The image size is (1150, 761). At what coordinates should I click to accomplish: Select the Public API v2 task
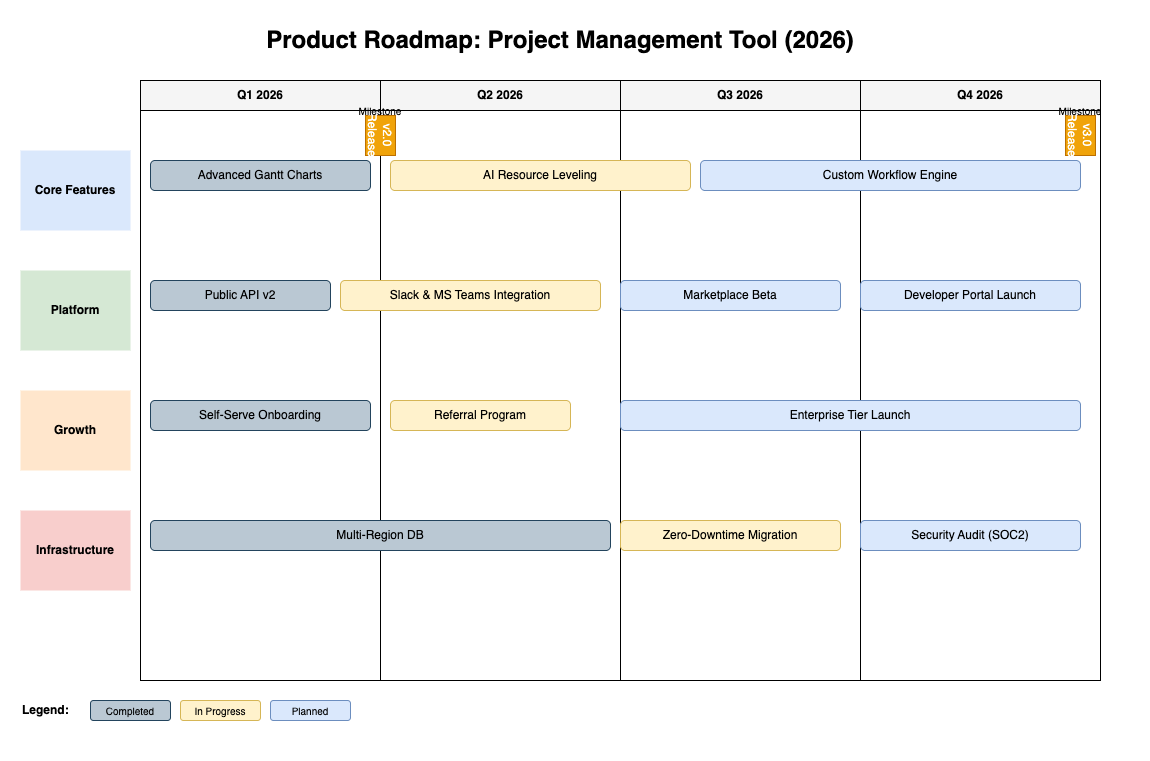tap(240, 295)
